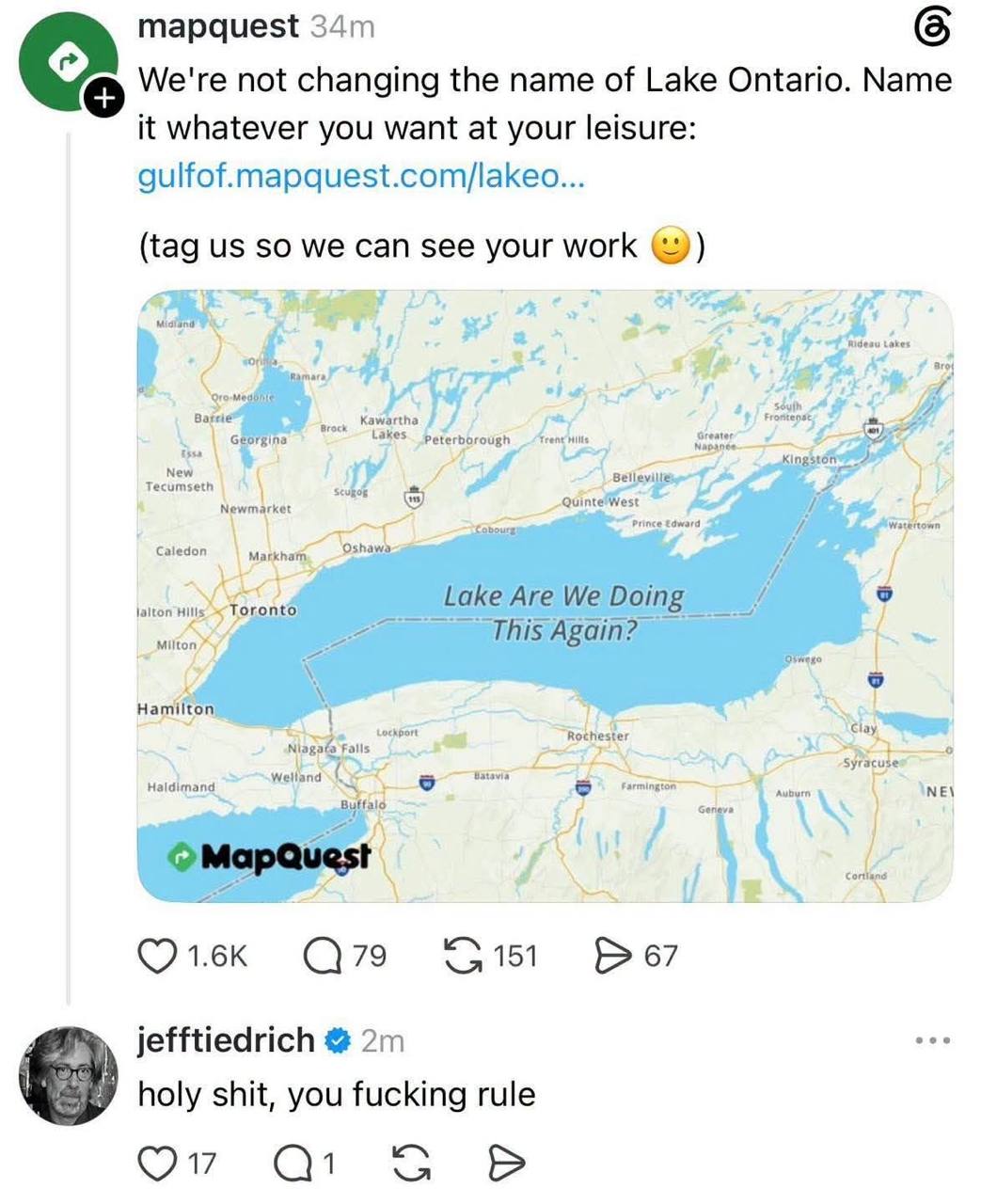Open the Lake Ontario map image
Screen dimensions: 981x1204
(546, 596)
